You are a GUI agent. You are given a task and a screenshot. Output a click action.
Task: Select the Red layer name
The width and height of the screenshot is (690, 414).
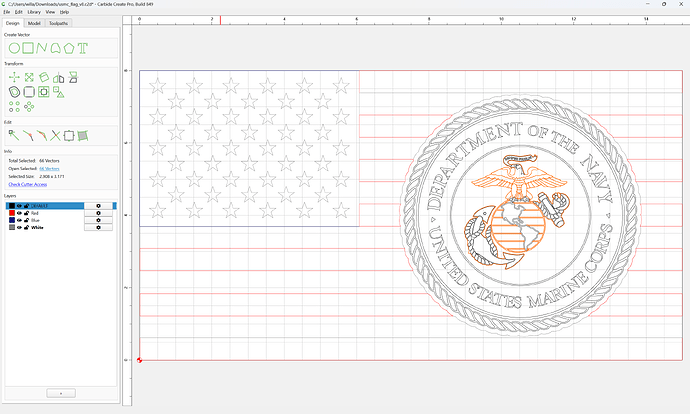tap(35, 213)
